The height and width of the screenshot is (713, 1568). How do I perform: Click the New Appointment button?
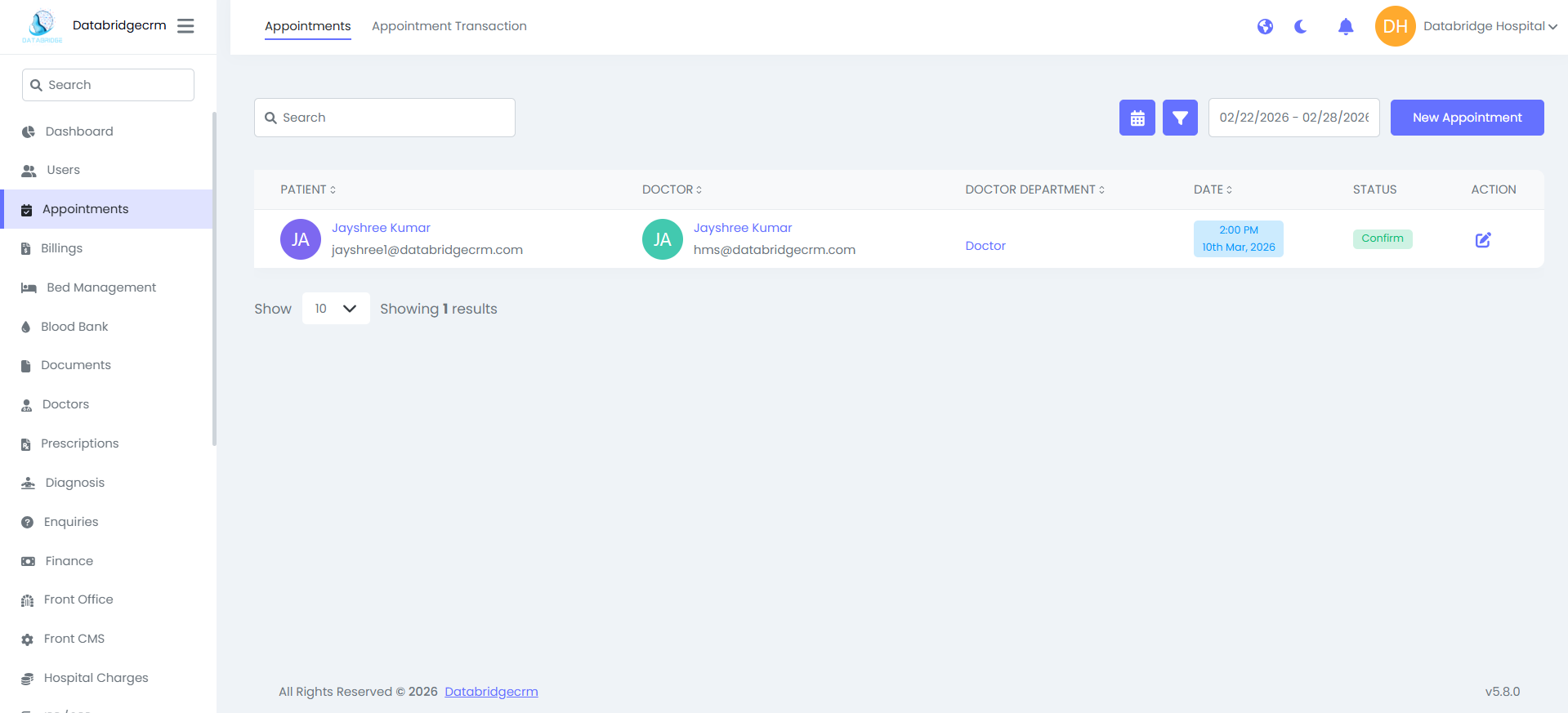[x=1467, y=118]
